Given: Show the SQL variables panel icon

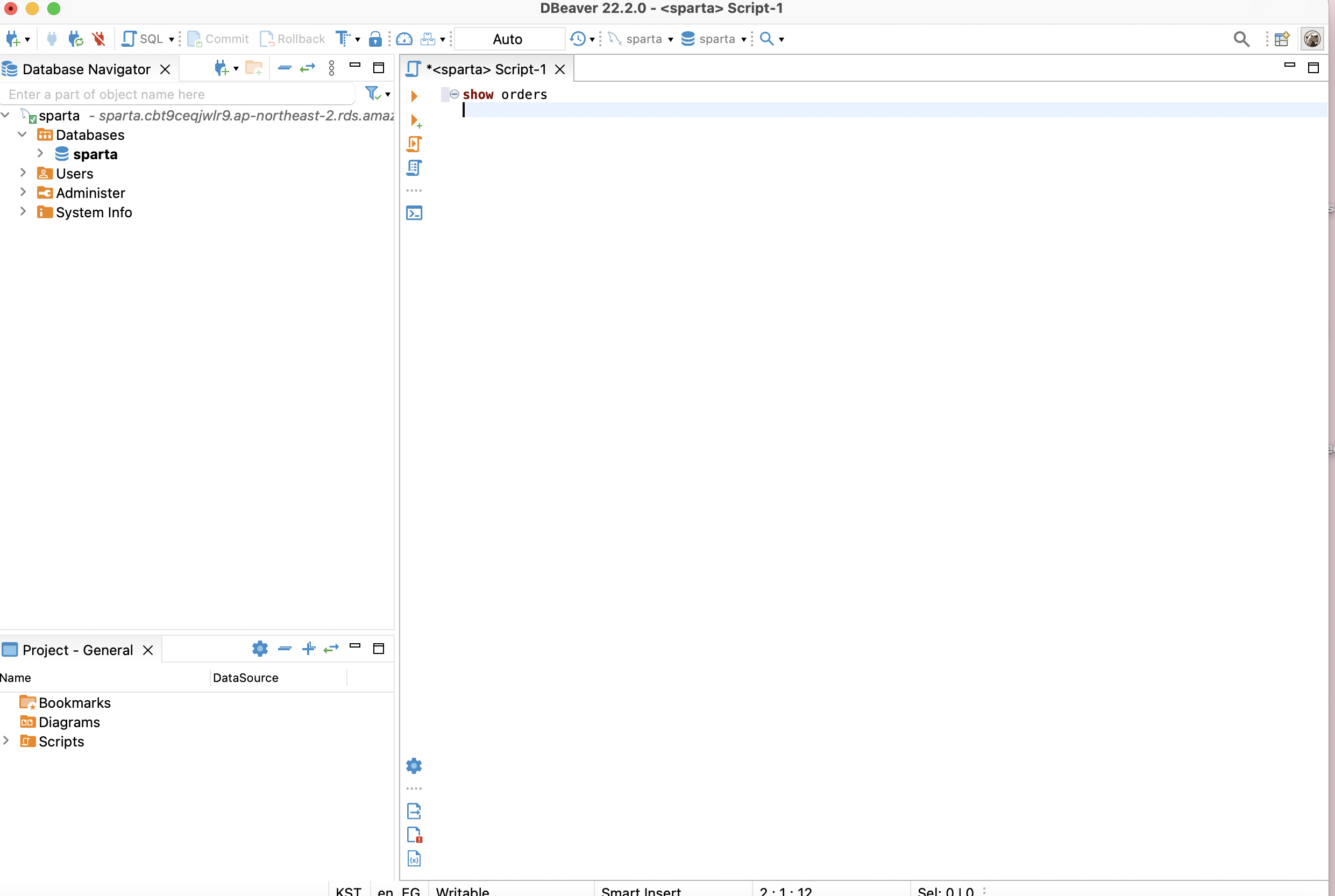Looking at the screenshot, I should [x=414, y=858].
